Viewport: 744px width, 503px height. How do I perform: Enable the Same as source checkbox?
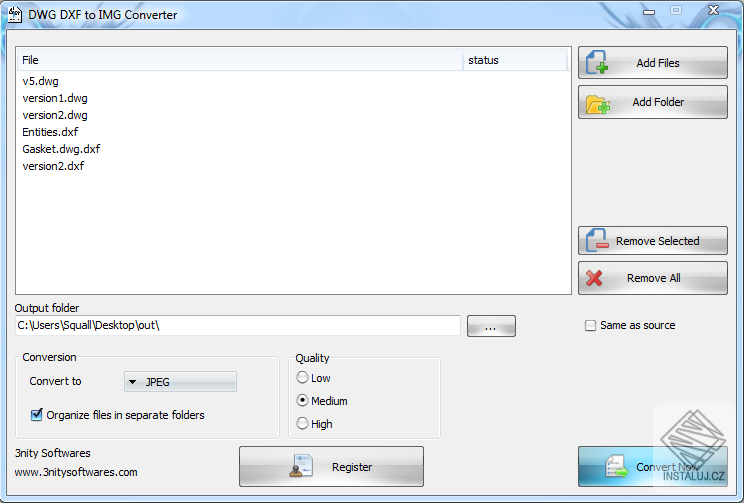tap(590, 326)
